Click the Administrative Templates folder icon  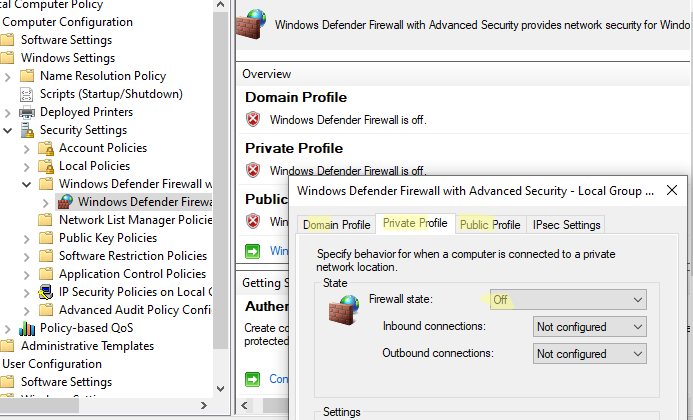pyautogui.click(x=7, y=346)
